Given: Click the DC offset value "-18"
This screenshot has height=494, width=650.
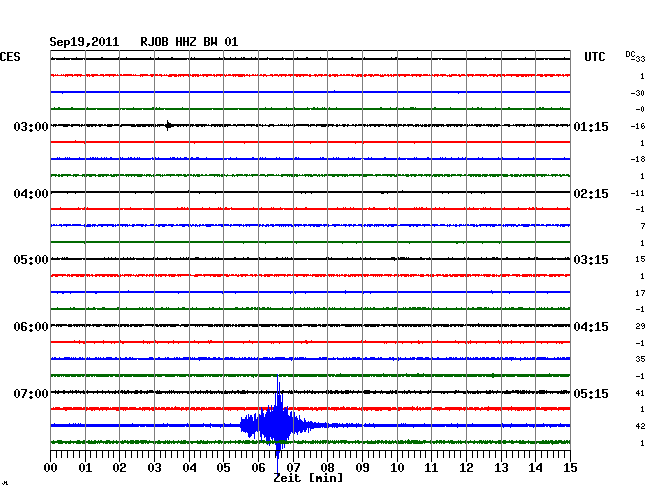Looking at the screenshot, I should tap(638, 159).
